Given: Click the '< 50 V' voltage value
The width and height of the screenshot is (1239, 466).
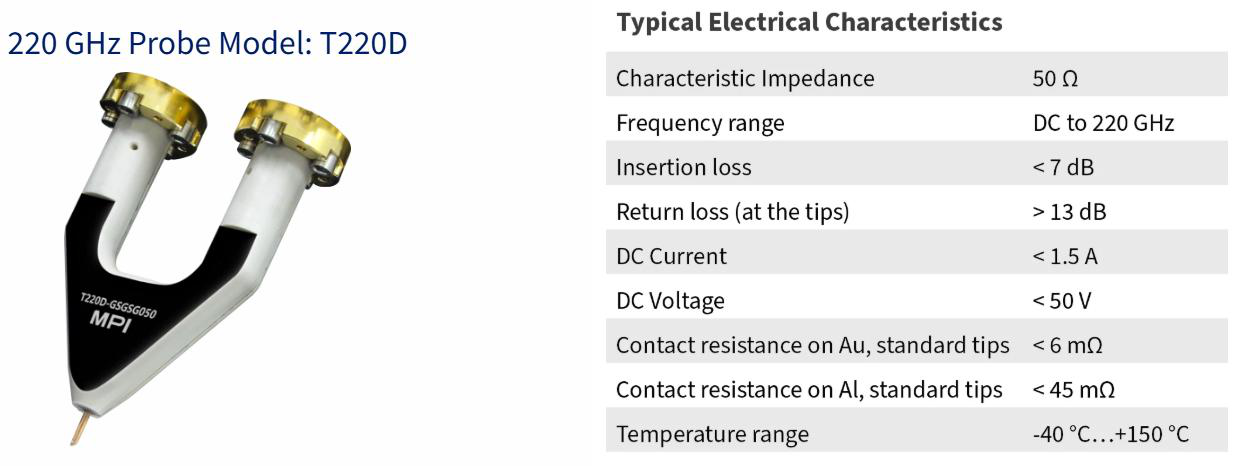Looking at the screenshot, I should [1063, 300].
